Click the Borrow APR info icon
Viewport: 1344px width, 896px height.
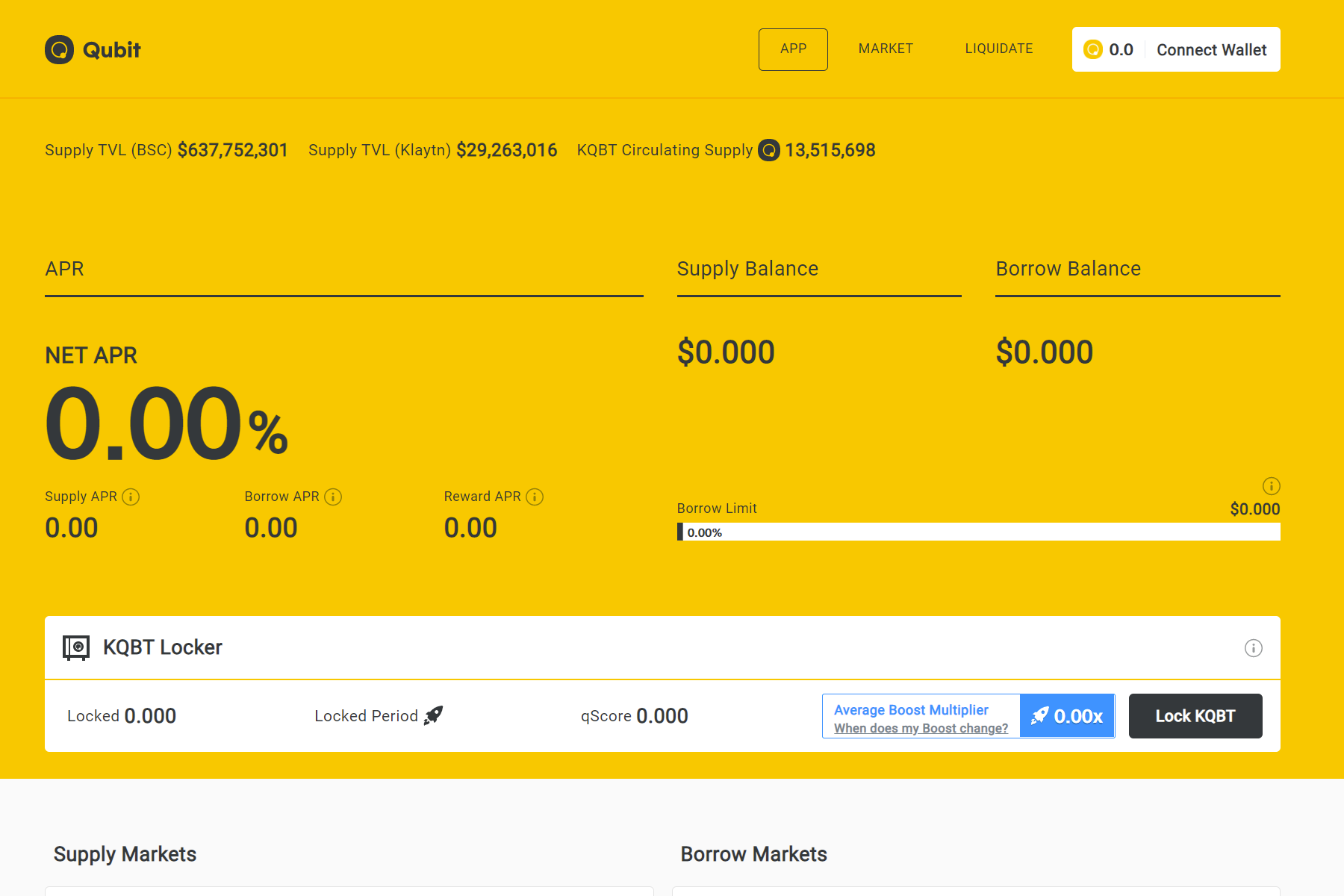[333, 497]
